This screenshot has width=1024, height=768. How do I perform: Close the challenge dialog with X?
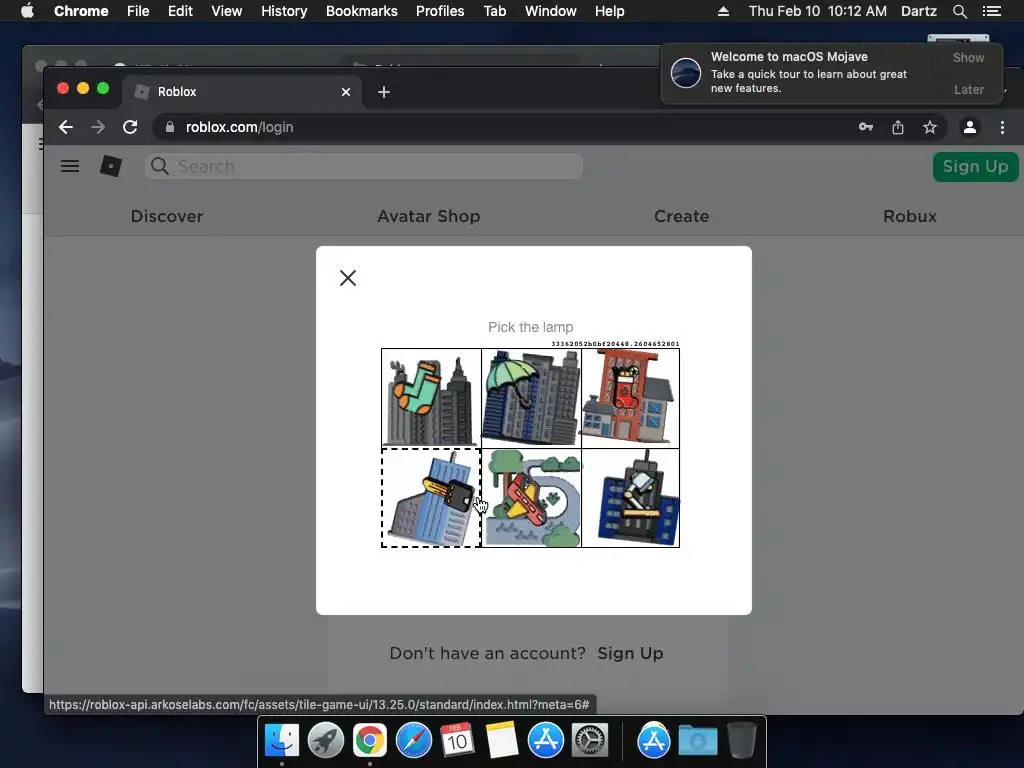348,278
